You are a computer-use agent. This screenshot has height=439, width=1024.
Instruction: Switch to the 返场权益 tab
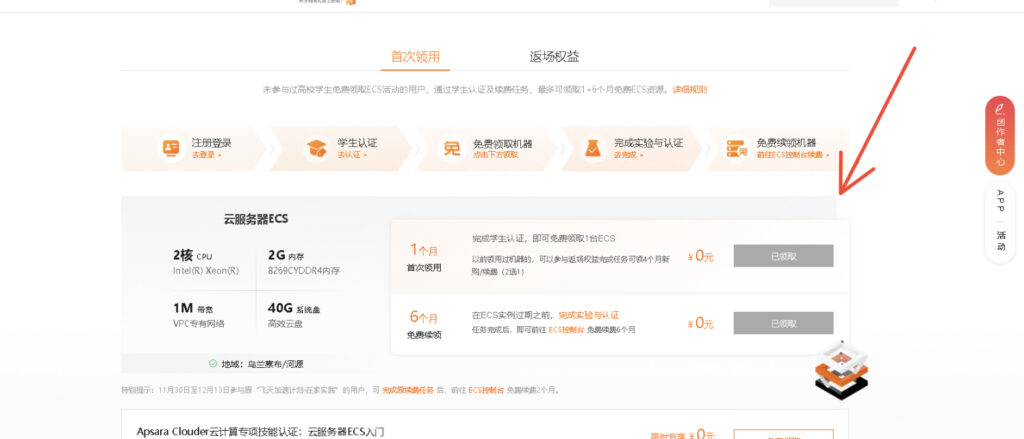(554, 57)
